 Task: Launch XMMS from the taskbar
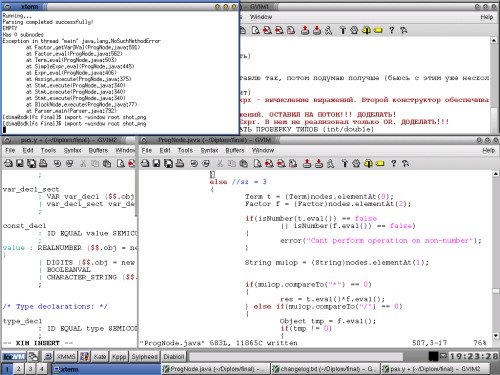(x=66, y=357)
